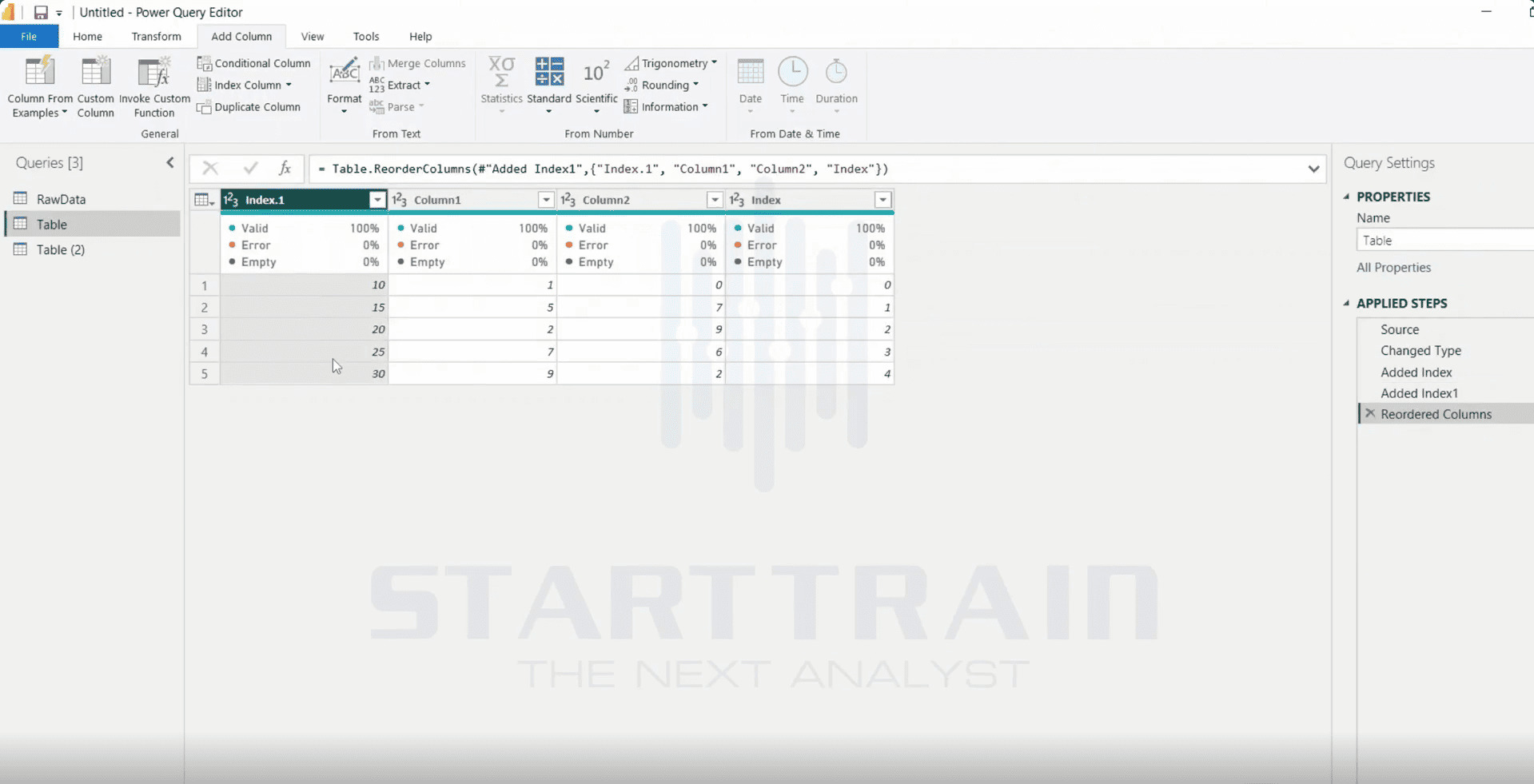Click the query Name input field
Image resolution: width=1534 pixels, height=784 pixels.
click(1445, 241)
